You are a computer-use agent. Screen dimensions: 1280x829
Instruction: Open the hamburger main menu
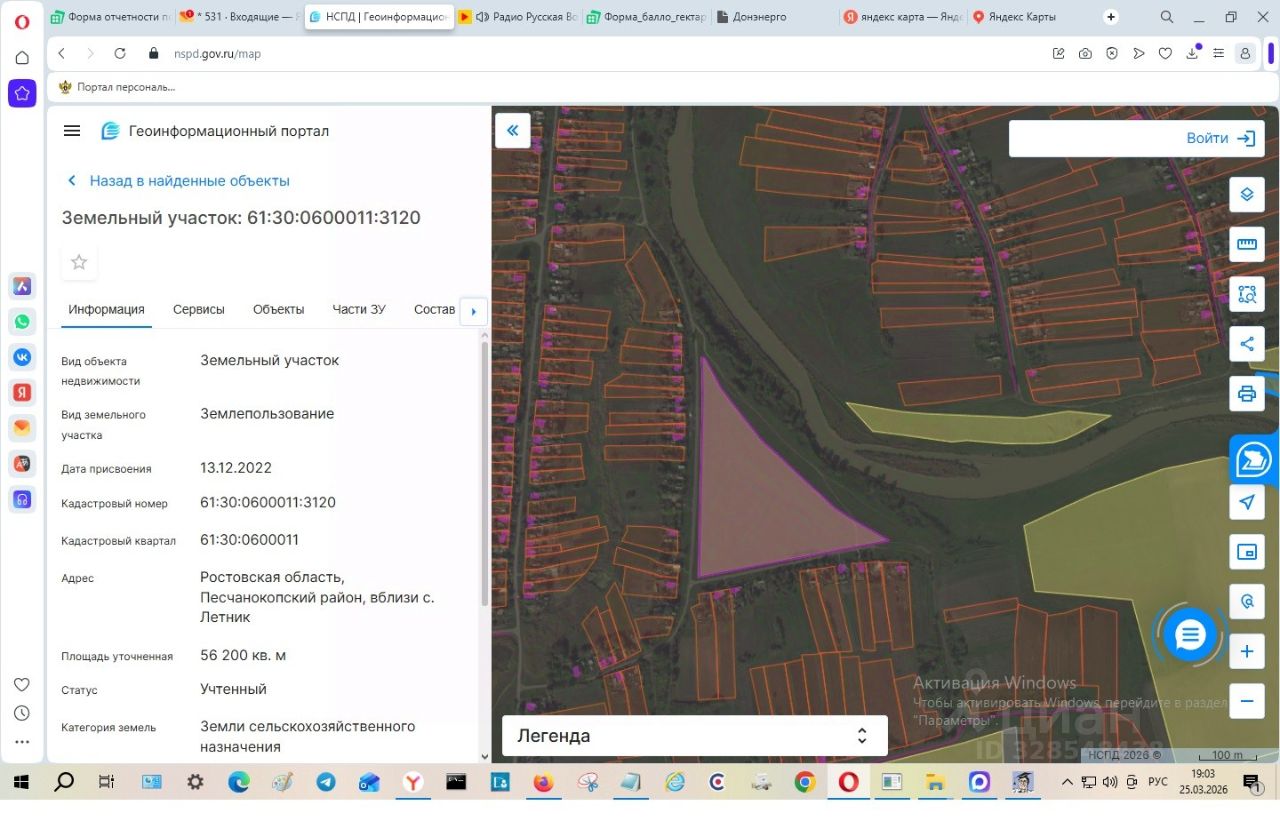coord(72,131)
